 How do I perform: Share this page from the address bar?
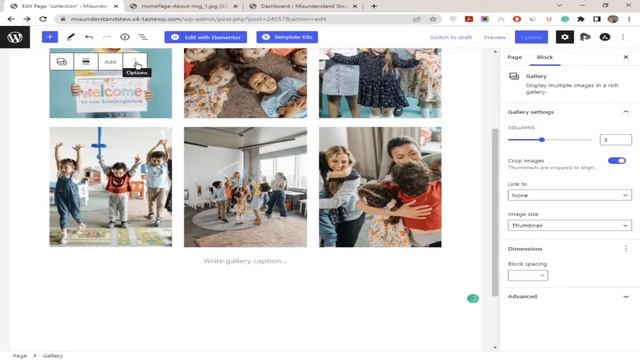click(x=417, y=19)
